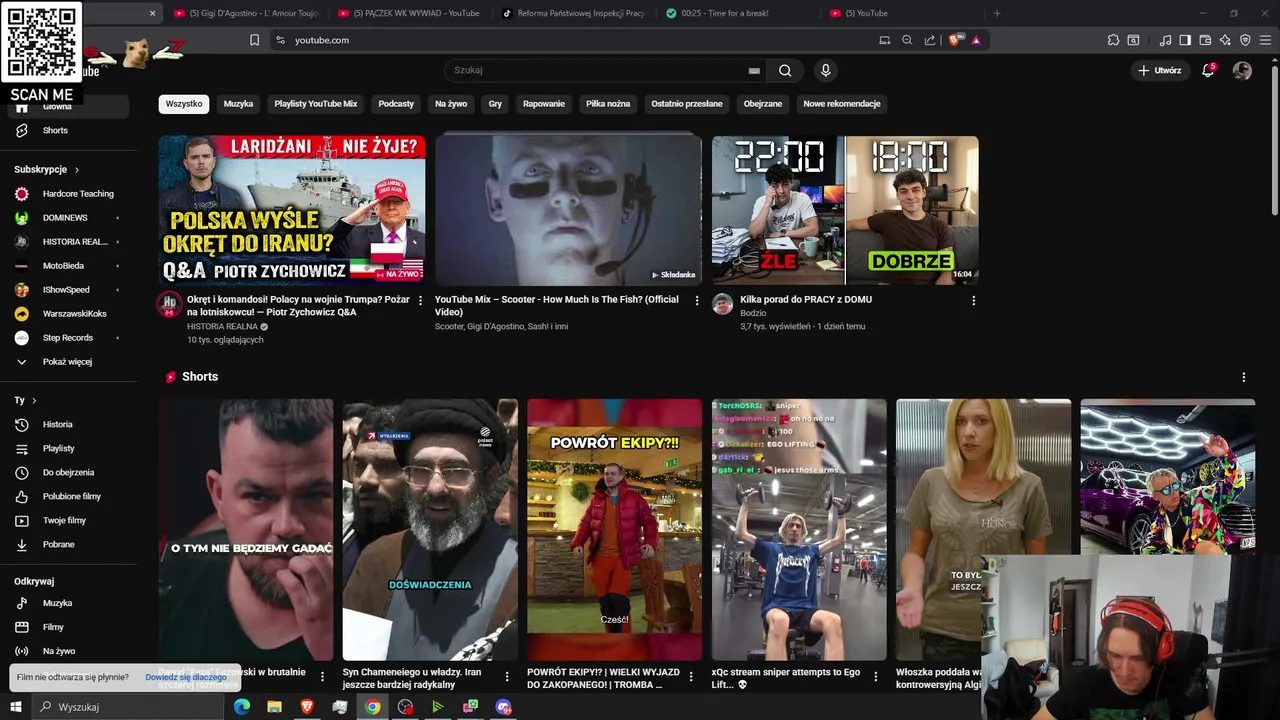
Task: Switch to the PĄCZEK WK WYWIAD tab
Action: [410, 13]
